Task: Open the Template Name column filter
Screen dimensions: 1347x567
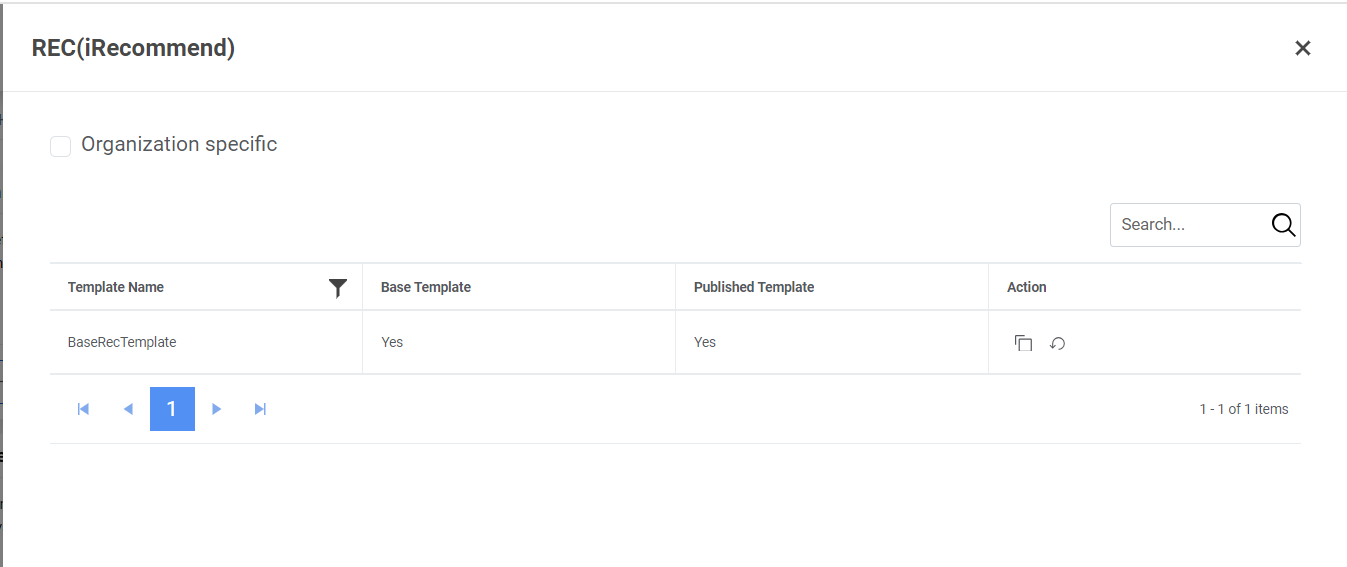Action: pyautogui.click(x=338, y=288)
